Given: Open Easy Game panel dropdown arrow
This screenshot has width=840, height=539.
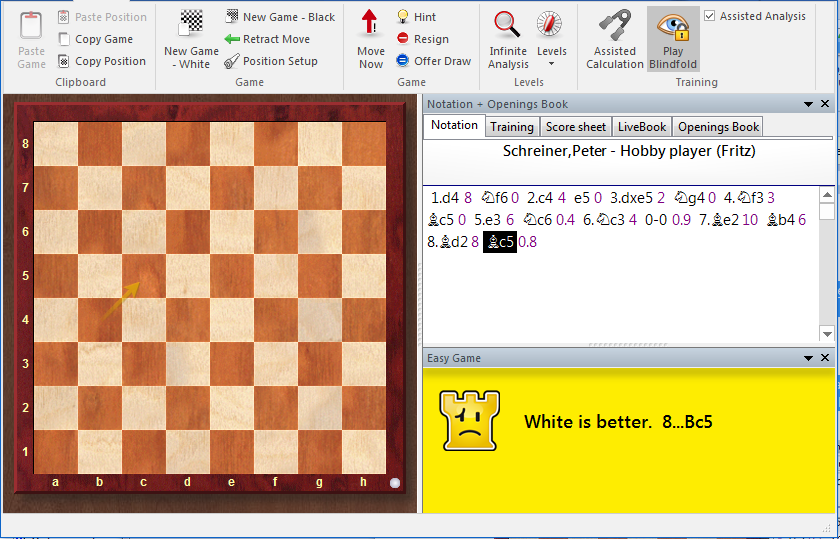Looking at the screenshot, I should pos(808,358).
